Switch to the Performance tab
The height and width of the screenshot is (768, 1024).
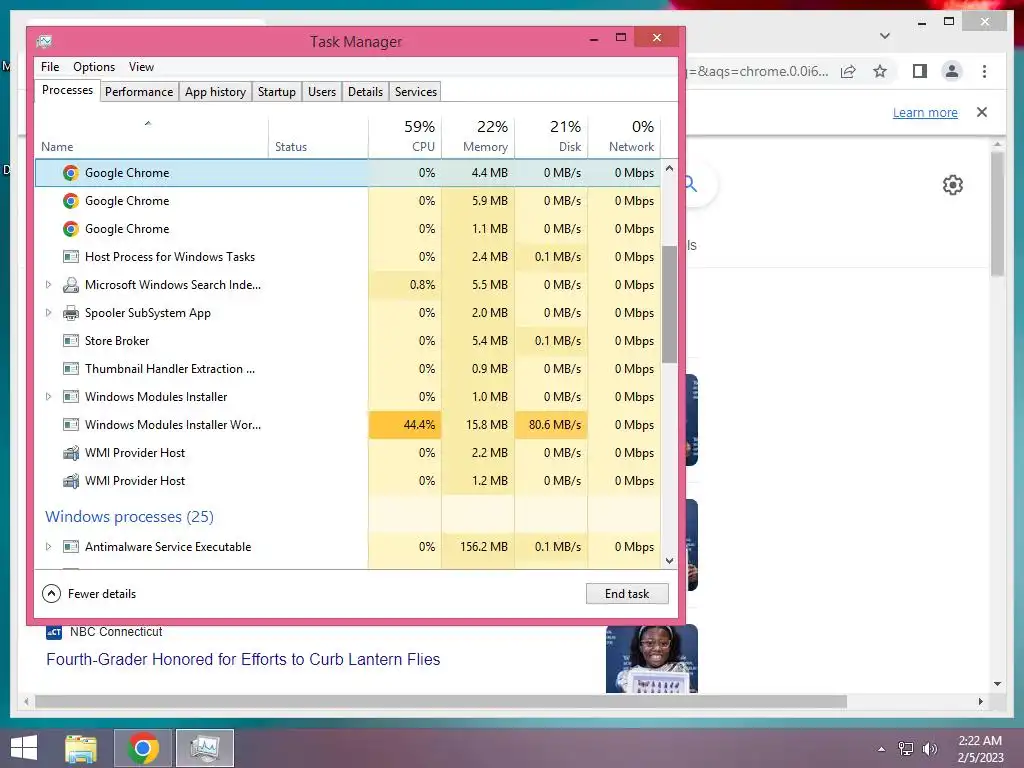[139, 91]
